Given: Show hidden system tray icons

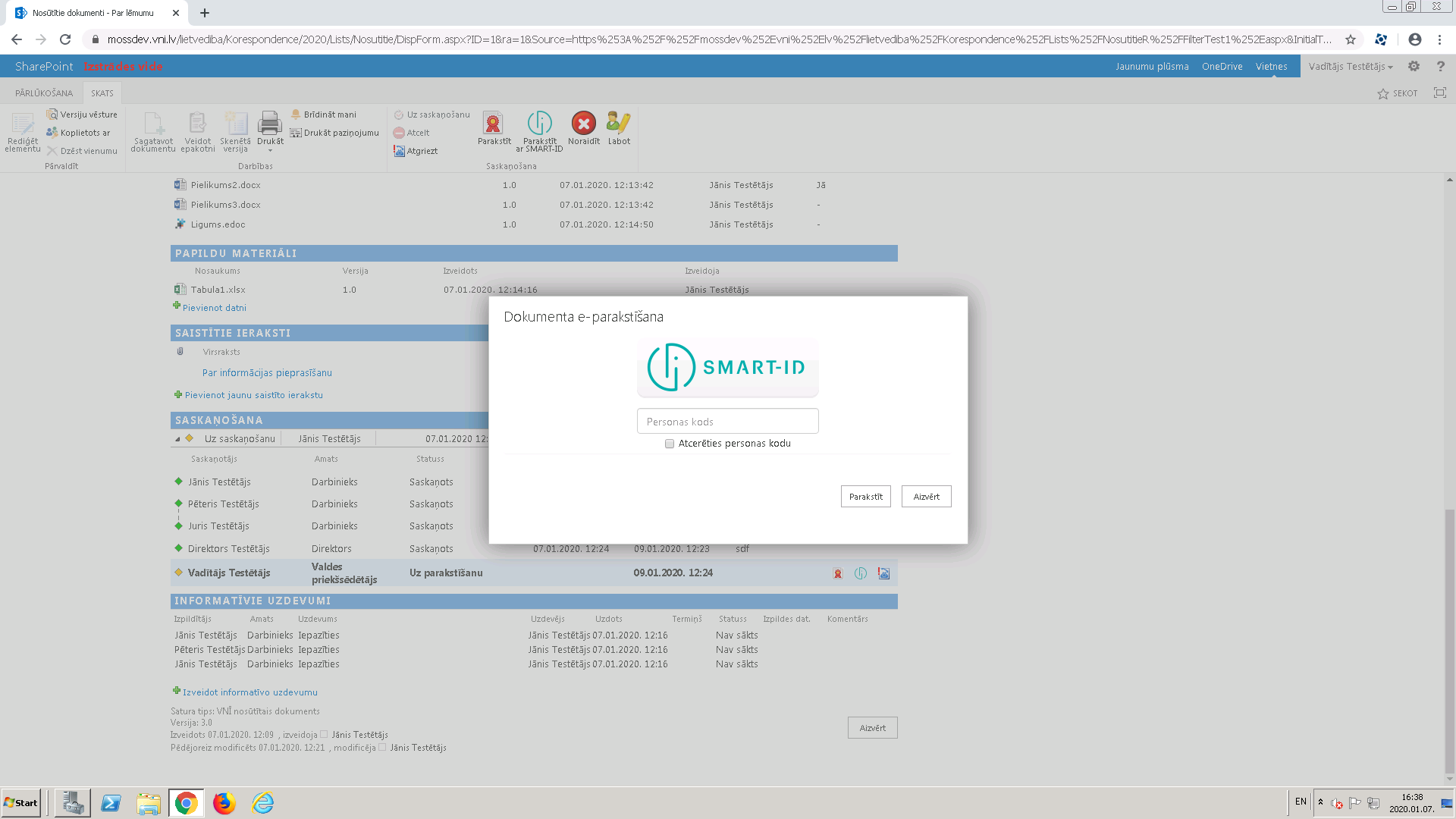Looking at the screenshot, I should (1320, 802).
